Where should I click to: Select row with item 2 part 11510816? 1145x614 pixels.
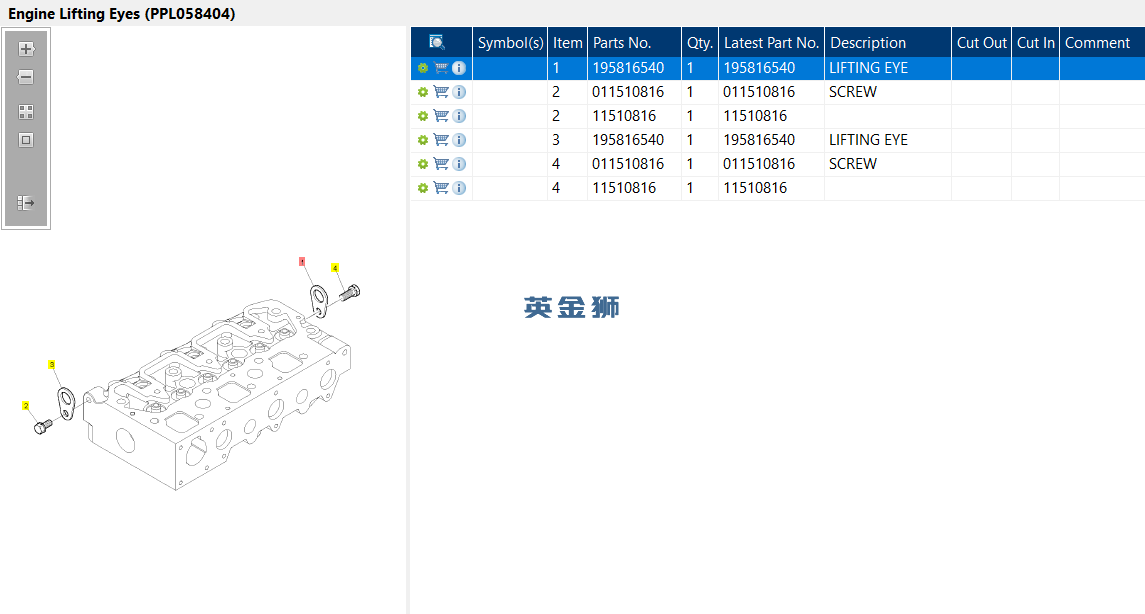[778, 116]
